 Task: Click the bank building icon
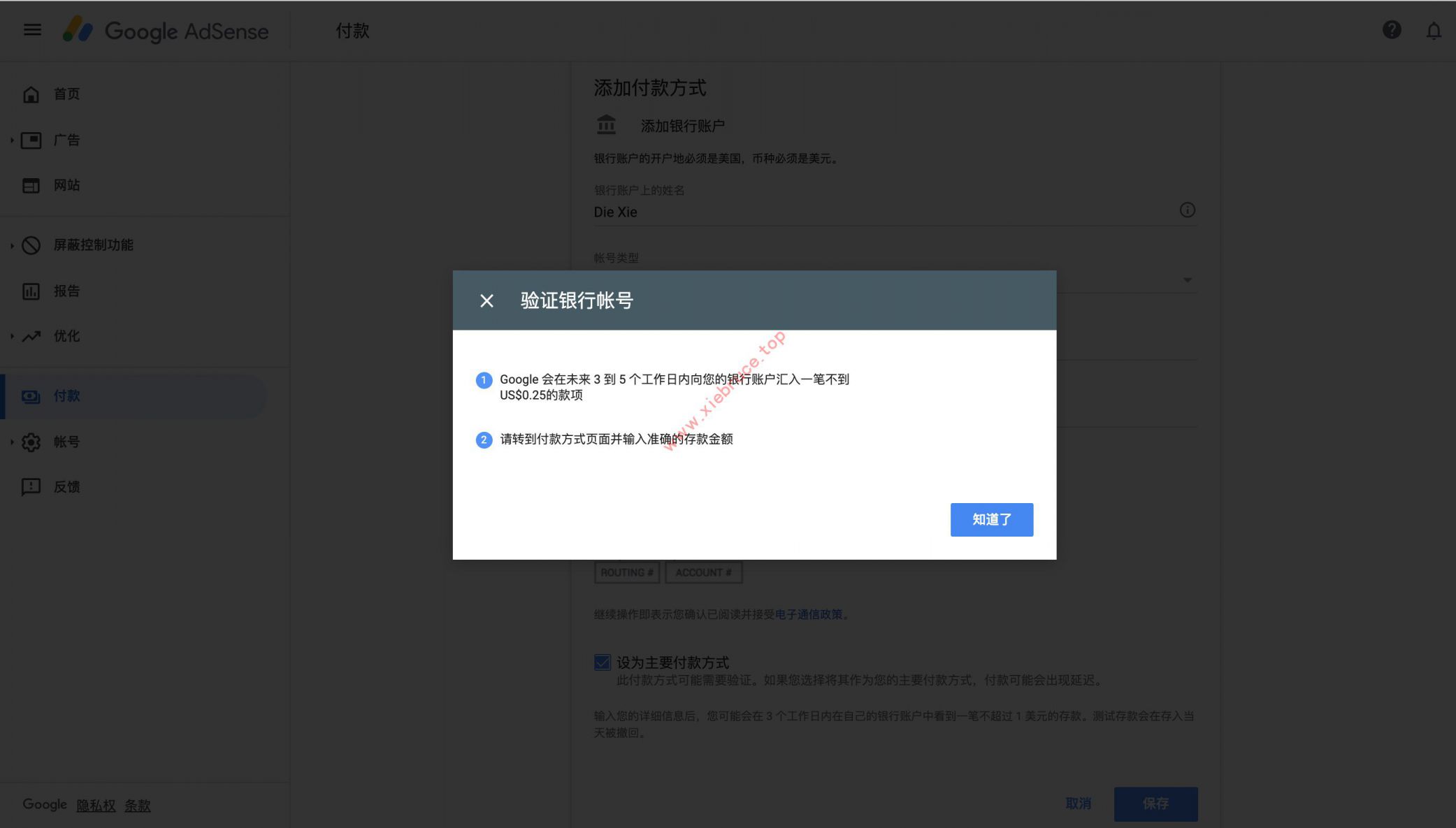(606, 125)
